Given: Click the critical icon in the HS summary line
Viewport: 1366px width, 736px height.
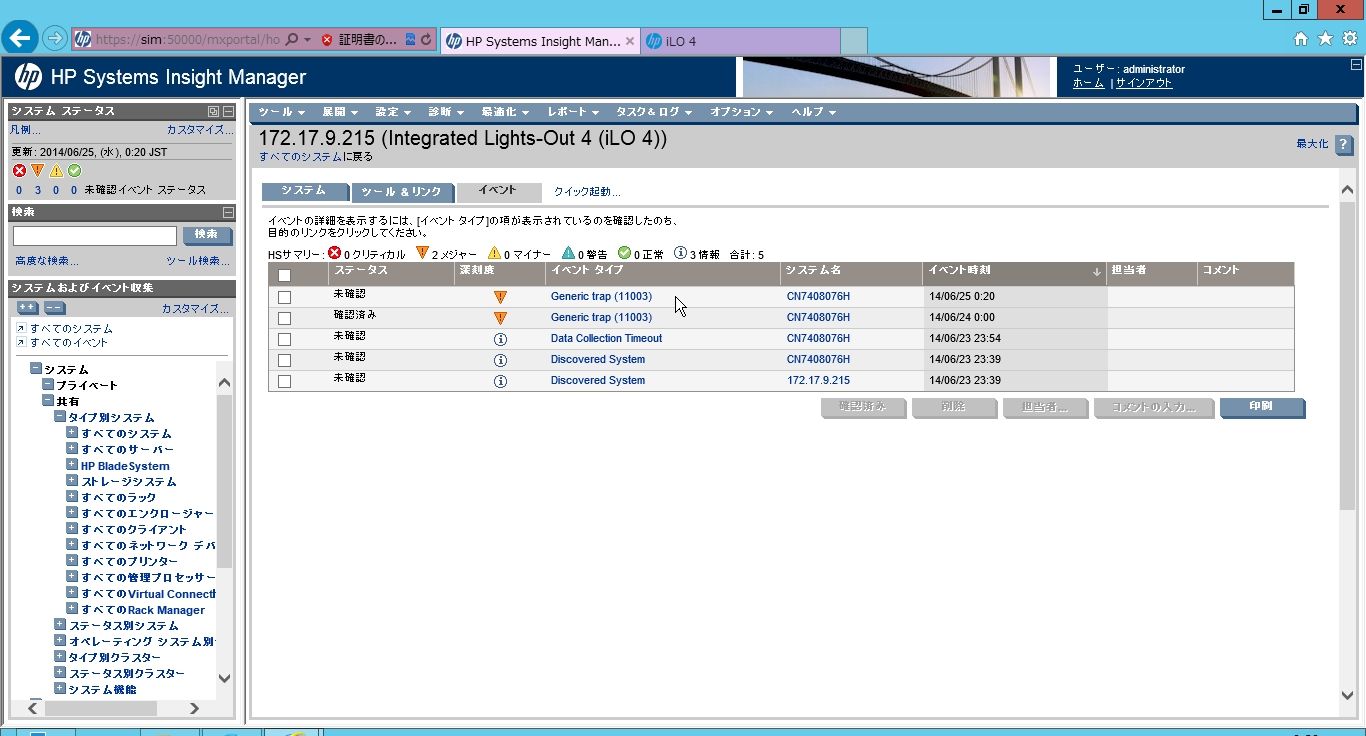Looking at the screenshot, I should (x=335, y=254).
